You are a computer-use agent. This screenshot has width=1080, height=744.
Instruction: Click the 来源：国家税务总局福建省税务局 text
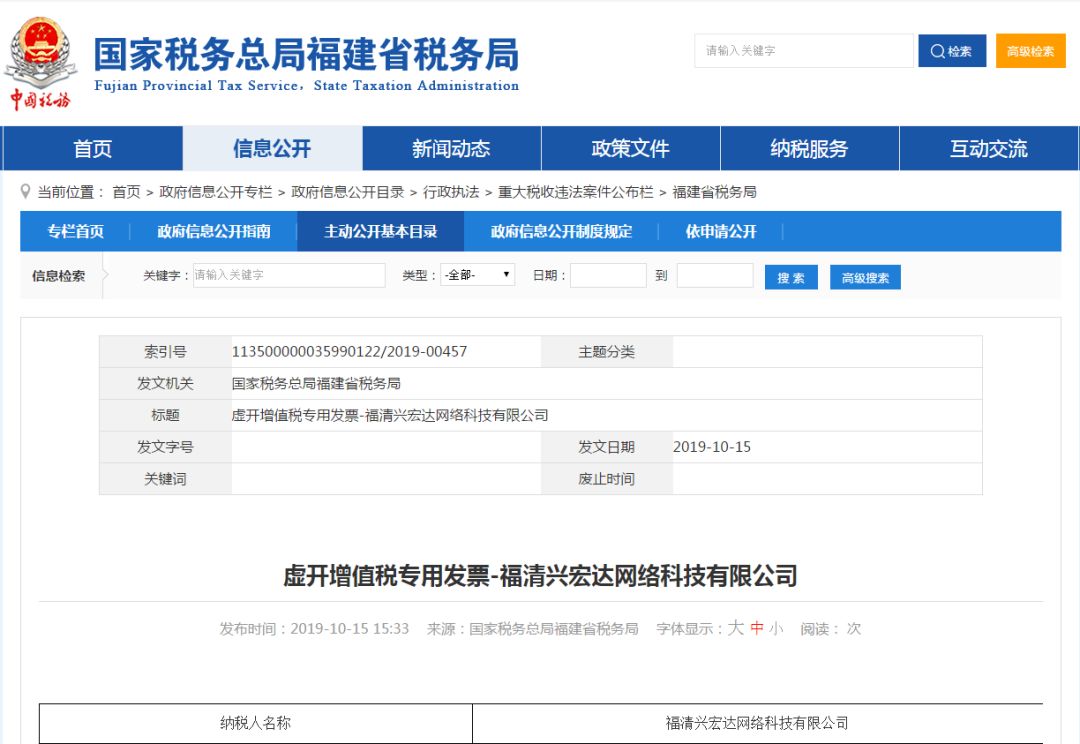pyautogui.click(x=532, y=628)
